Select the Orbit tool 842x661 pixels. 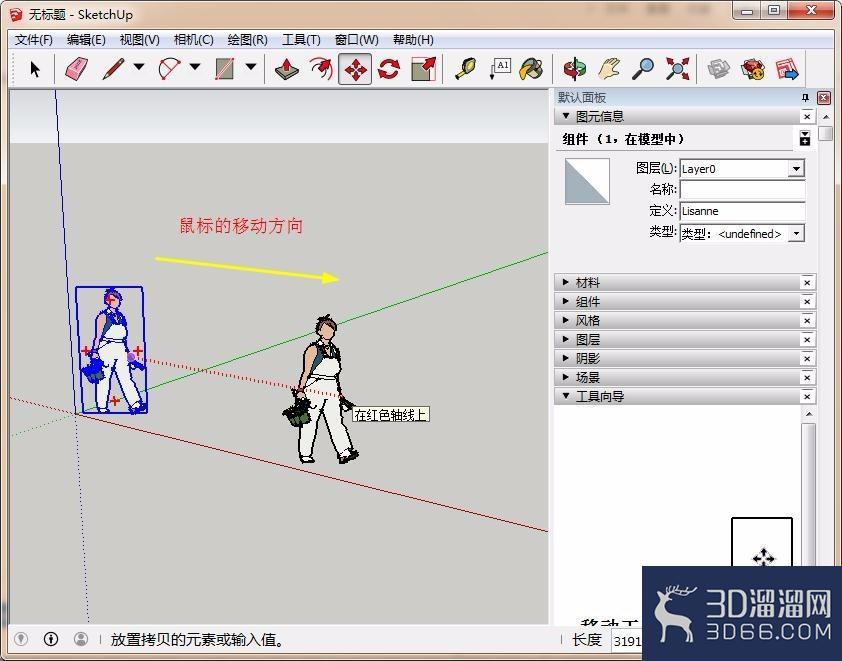tap(575, 69)
